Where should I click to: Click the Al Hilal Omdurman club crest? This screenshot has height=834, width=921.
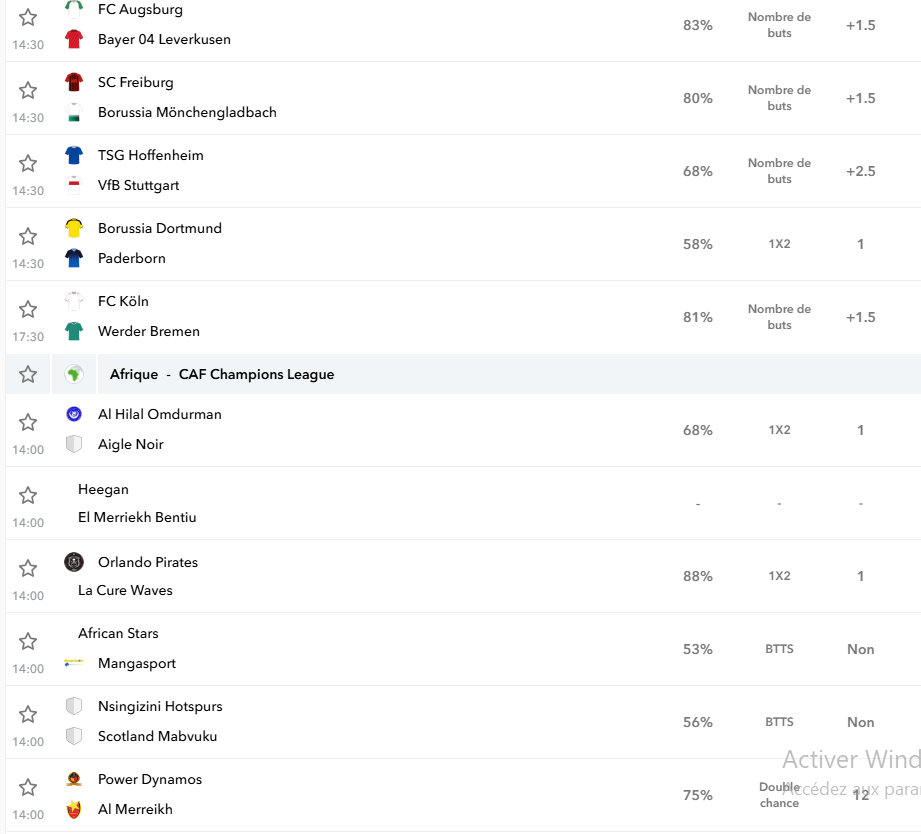(x=74, y=414)
